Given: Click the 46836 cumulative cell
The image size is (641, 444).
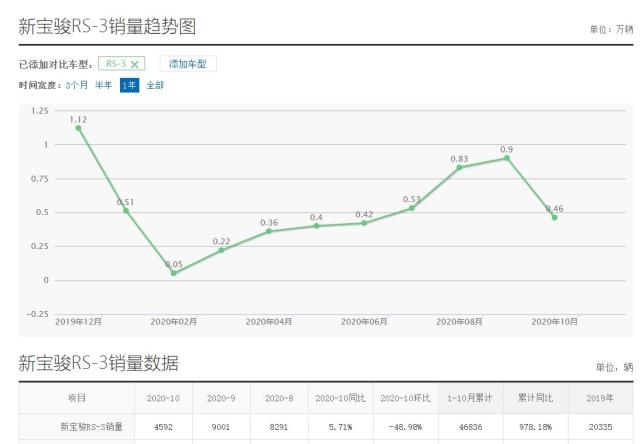Looking at the screenshot, I should click(470, 427).
